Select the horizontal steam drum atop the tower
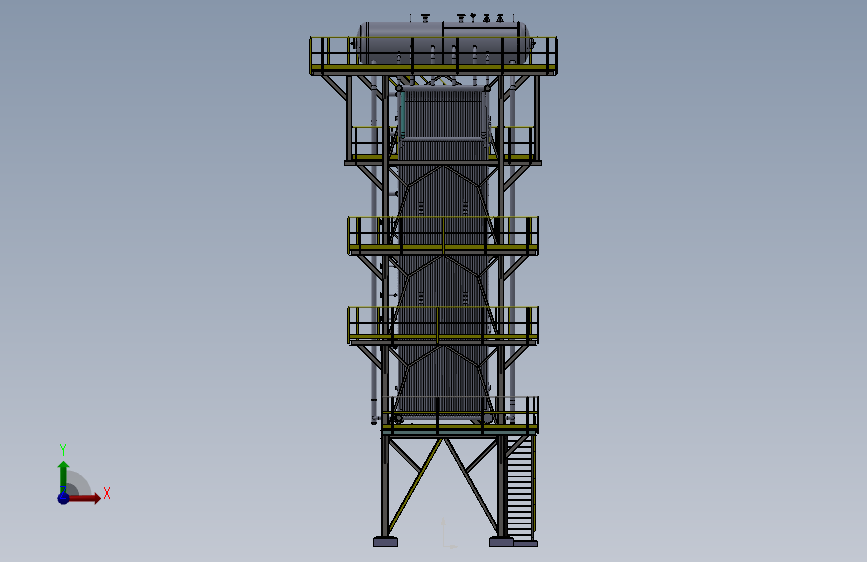867x562 pixels. (442, 43)
